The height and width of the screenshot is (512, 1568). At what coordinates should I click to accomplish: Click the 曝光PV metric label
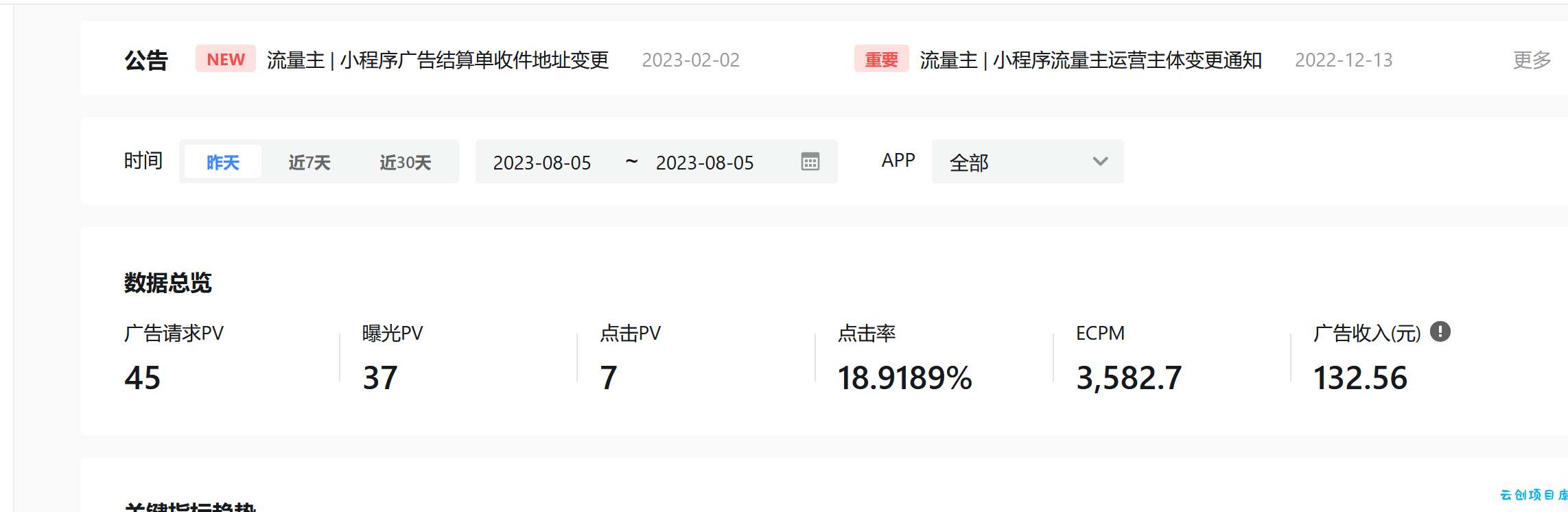coord(393,334)
